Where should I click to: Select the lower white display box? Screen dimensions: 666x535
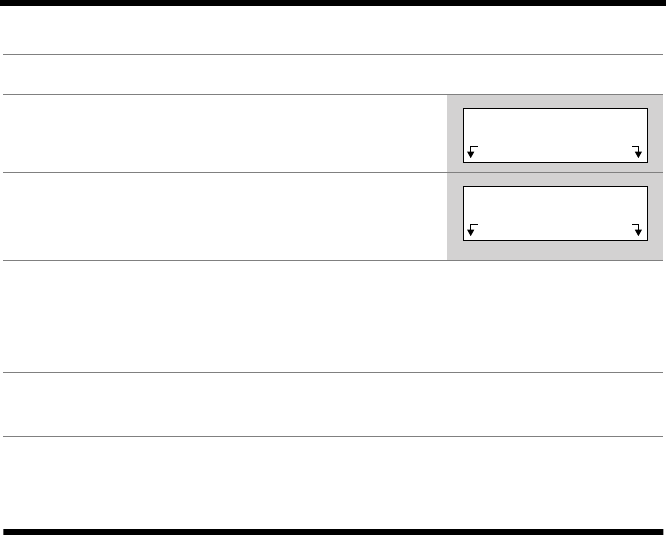coord(554,205)
